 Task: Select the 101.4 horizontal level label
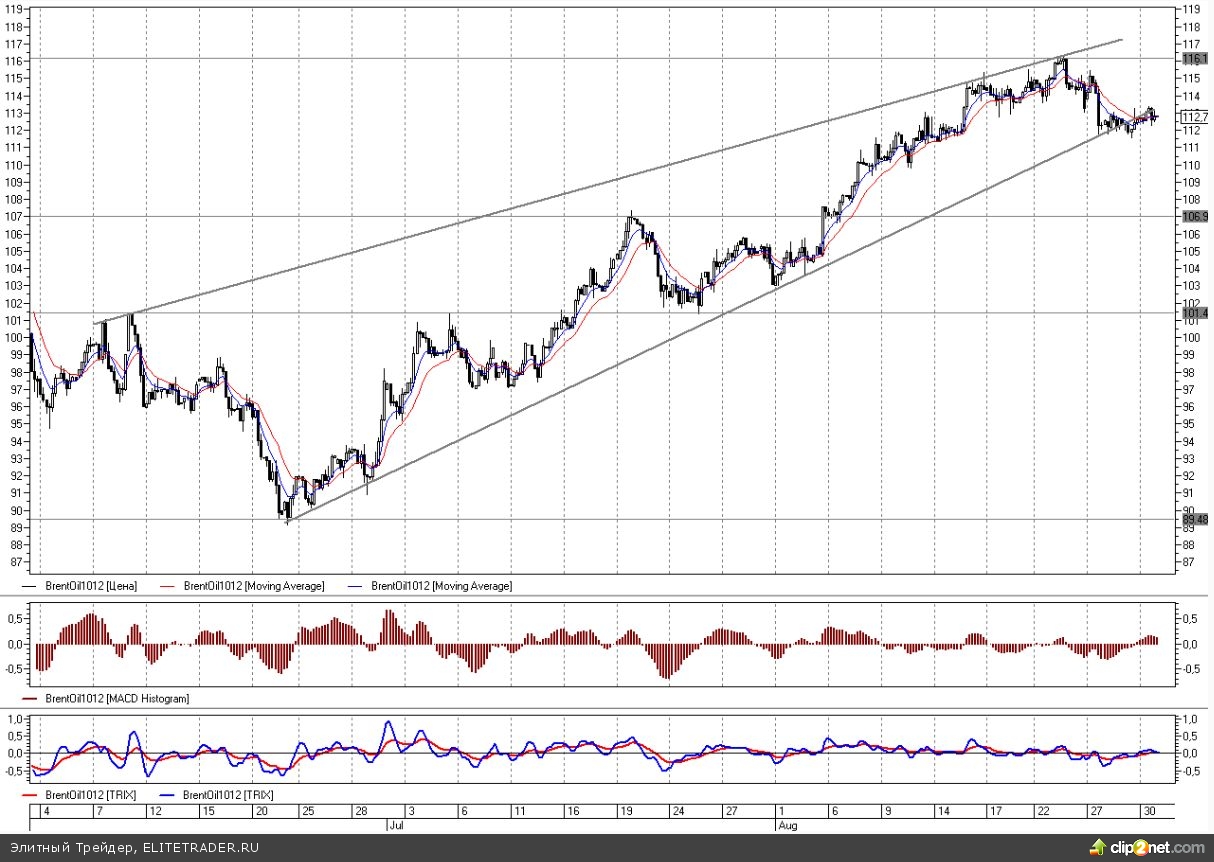[x=1194, y=313]
